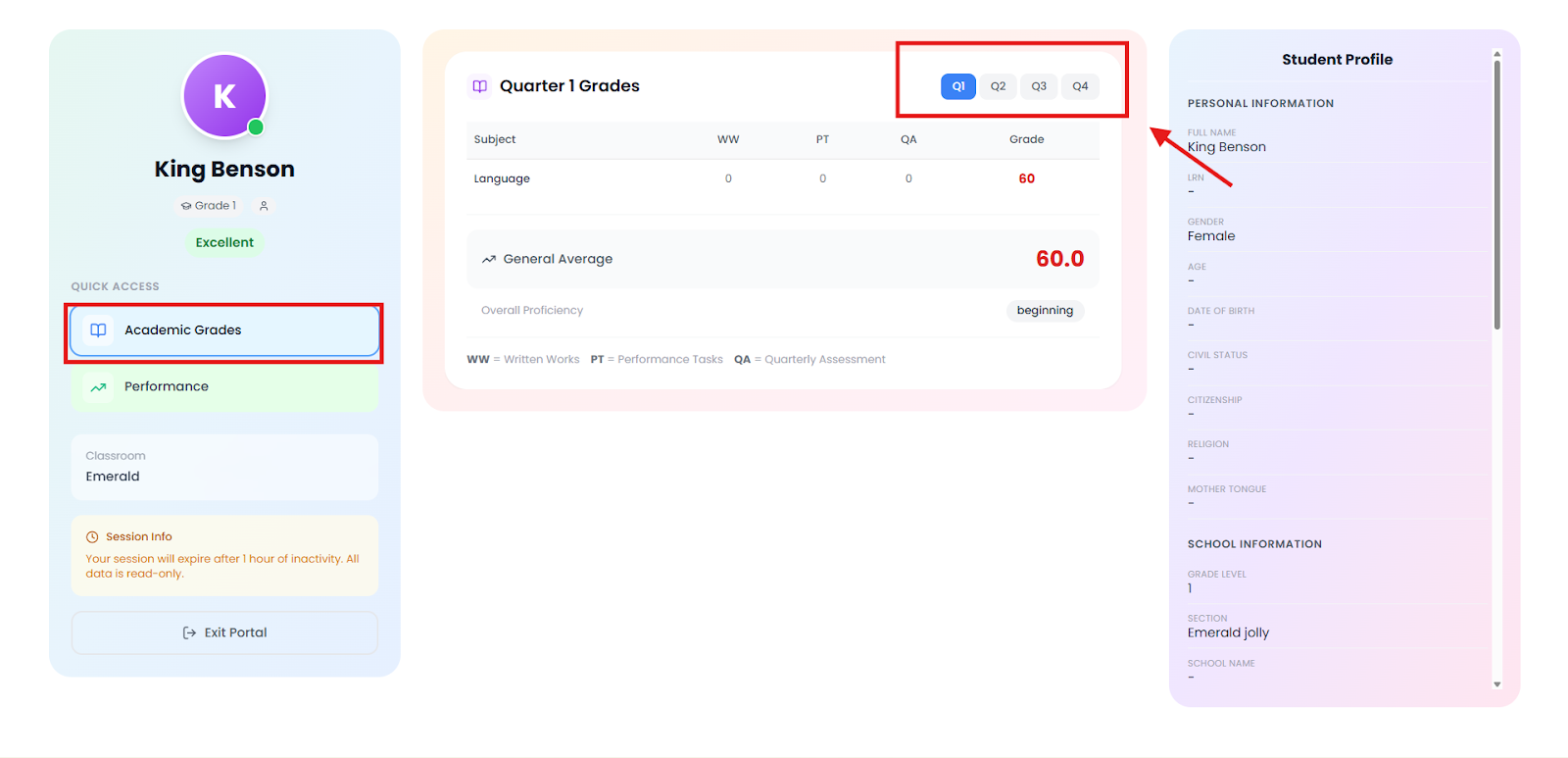
Task: Click the green online status dot on avatar
Action: click(256, 127)
